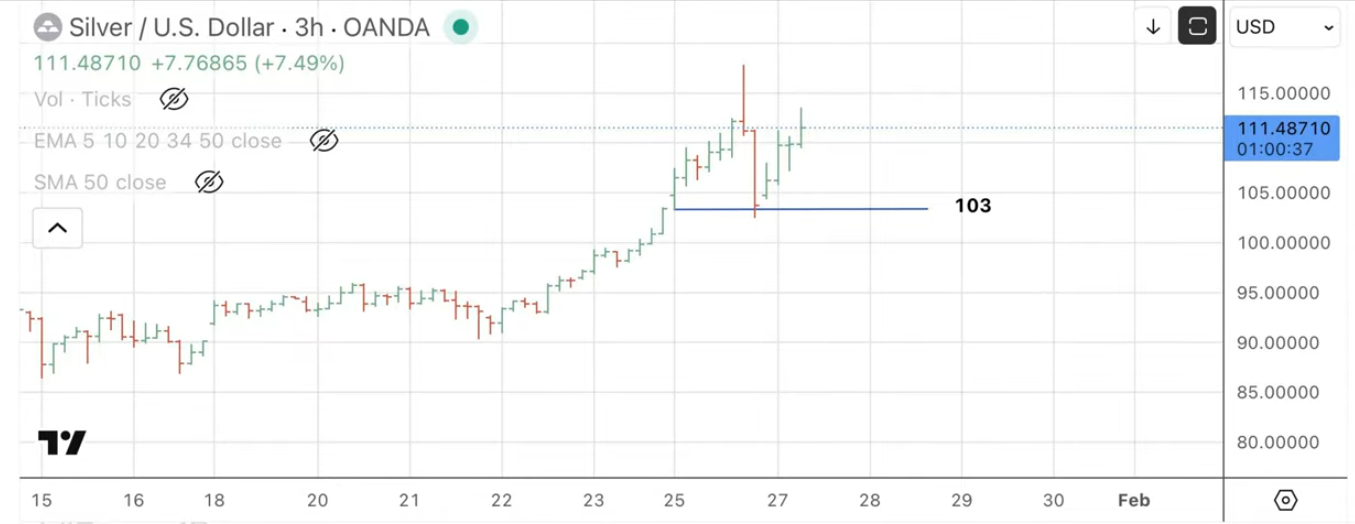Image resolution: width=1355 pixels, height=524 pixels.
Task: Select the EMA 5 10 20 34 50 close legend
Action: [x=158, y=141]
